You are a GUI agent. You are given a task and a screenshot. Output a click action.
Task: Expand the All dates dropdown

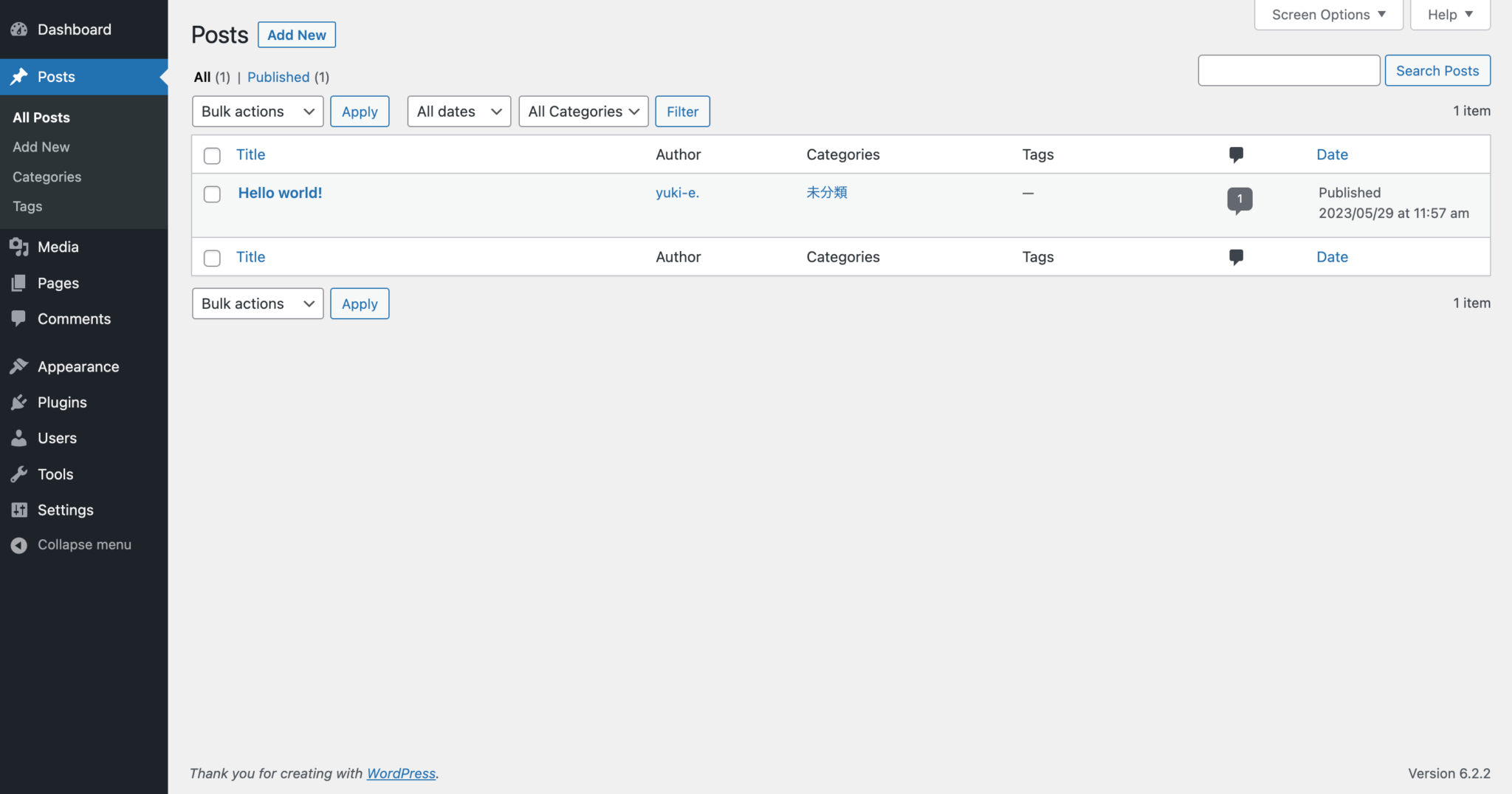[458, 112]
